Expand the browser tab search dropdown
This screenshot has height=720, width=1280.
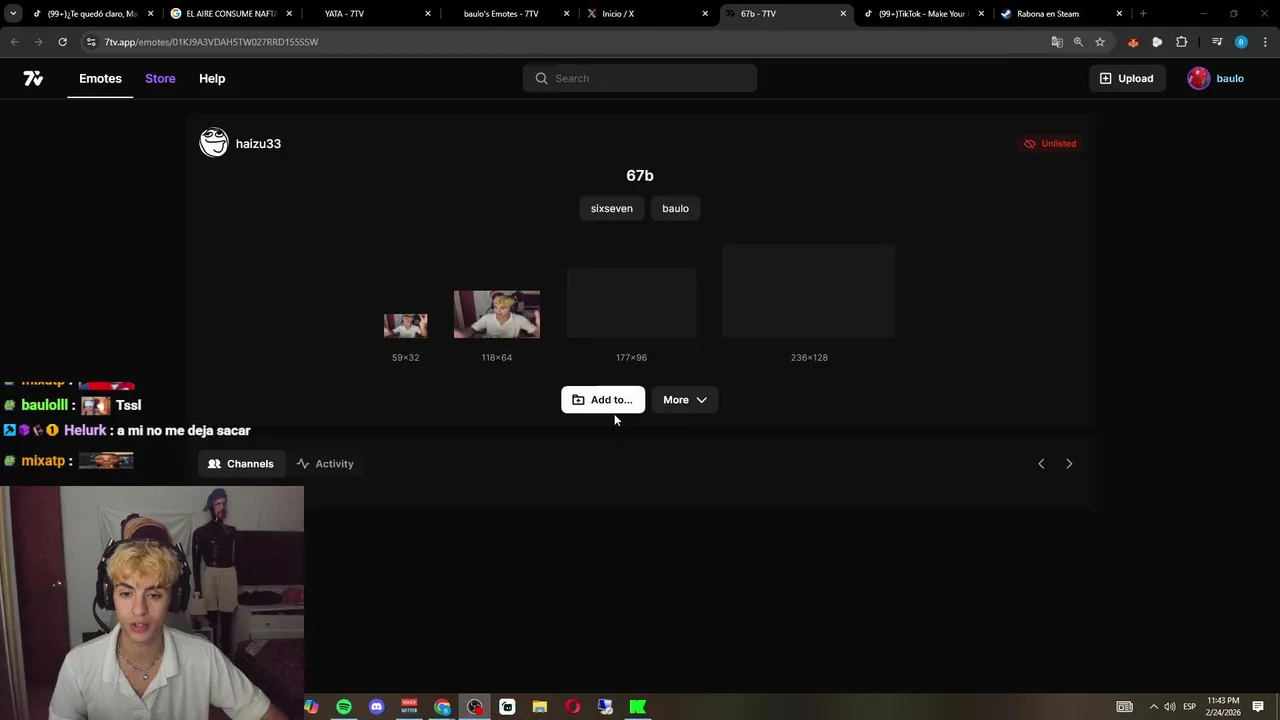pos(13,14)
